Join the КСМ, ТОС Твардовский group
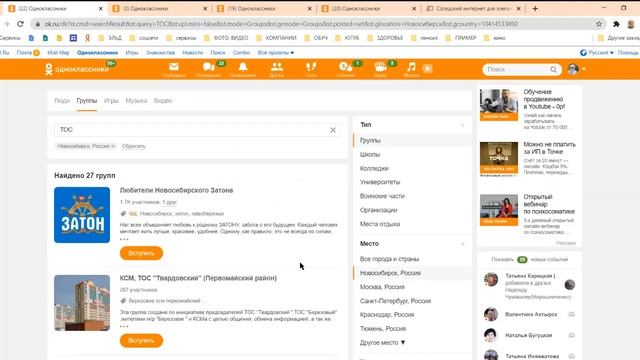640x360 pixels. pos(141,340)
